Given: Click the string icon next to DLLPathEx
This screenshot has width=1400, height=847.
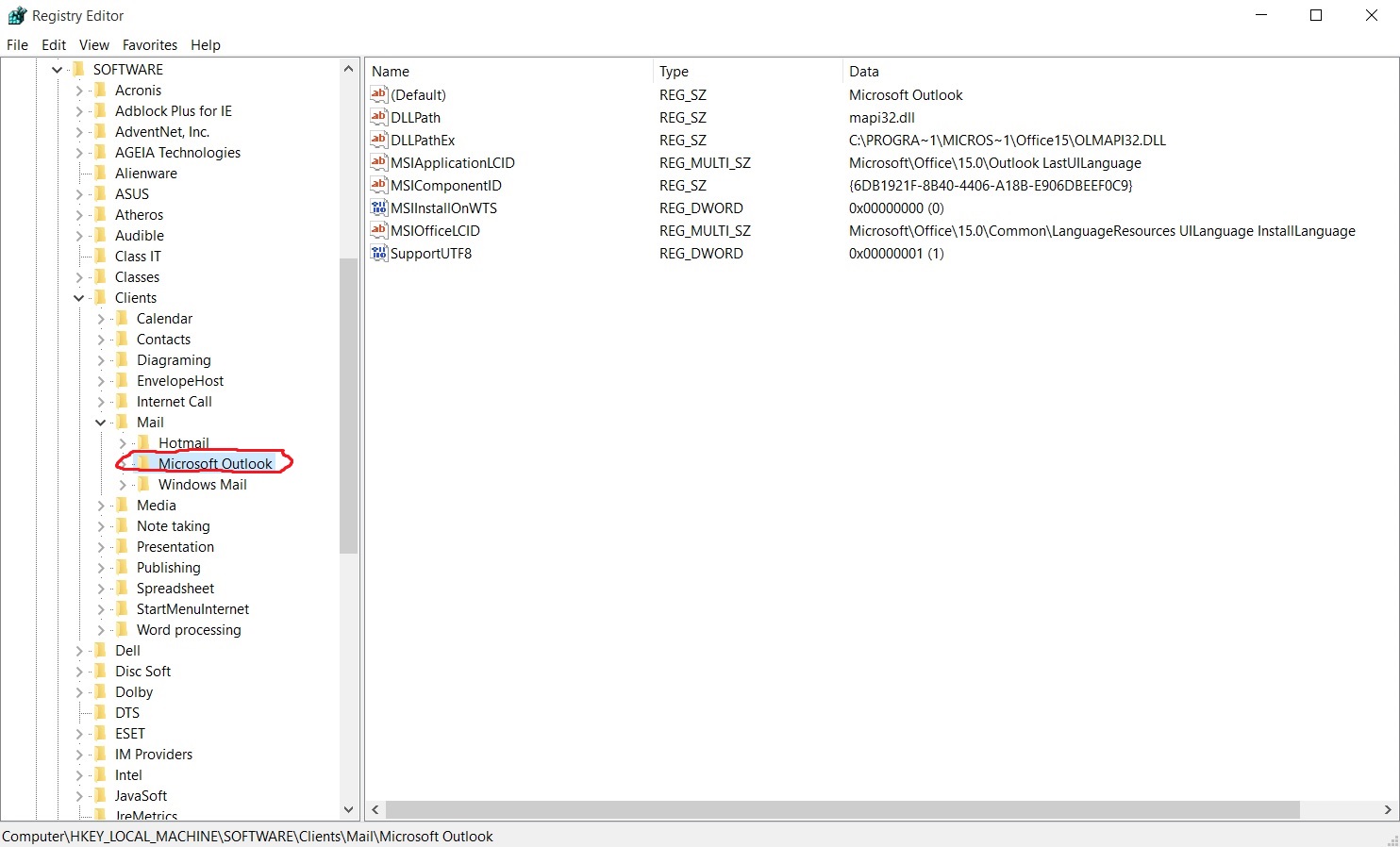Looking at the screenshot, I should click(379, 140).
